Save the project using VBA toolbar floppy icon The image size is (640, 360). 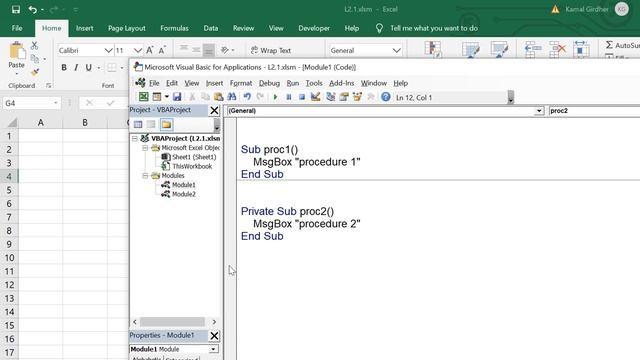point(177,97)
